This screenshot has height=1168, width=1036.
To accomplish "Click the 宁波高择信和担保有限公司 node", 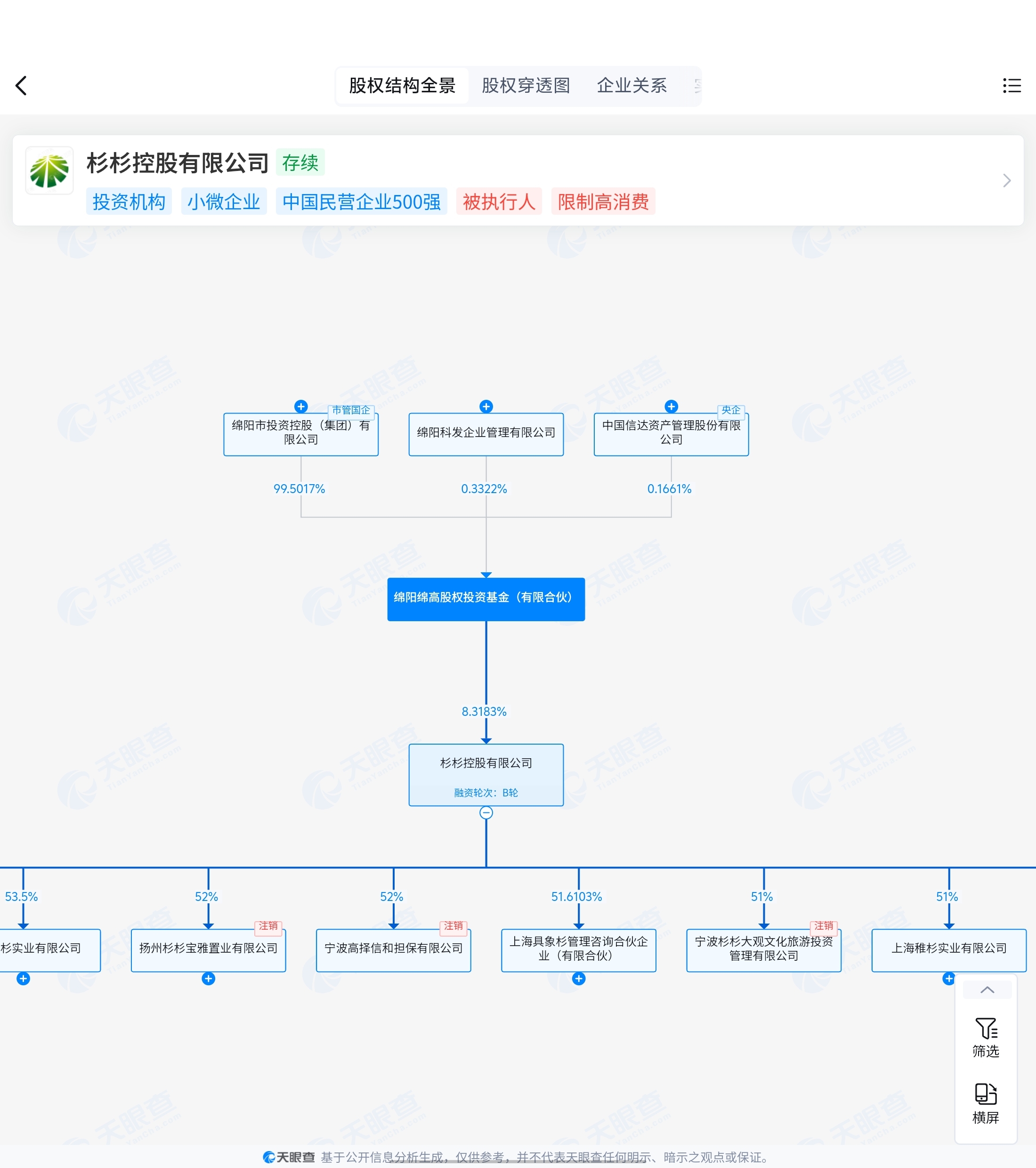I will [x=393, y=949].
